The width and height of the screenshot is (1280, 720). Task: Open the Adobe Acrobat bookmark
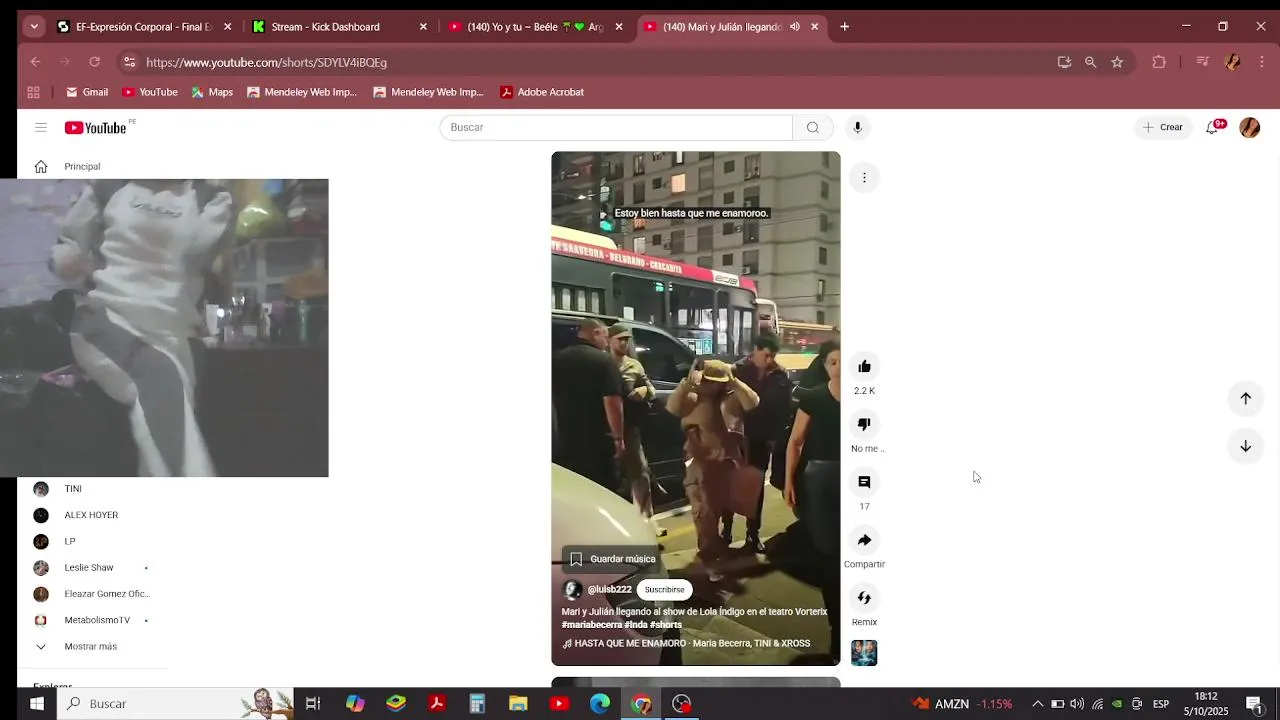pyautogui.click(x=541, y=92)
